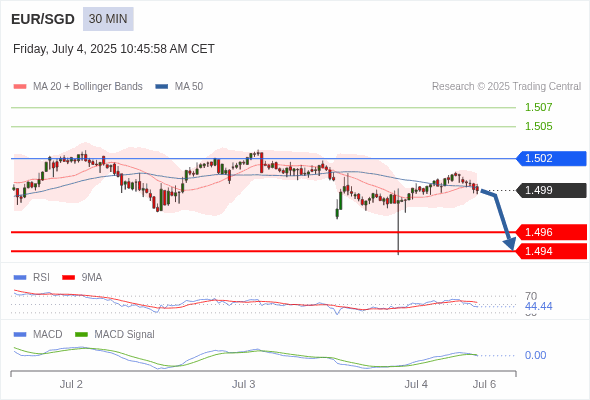This screenshot has height=400, width=590.
Task: Toggle the RSI legend entry
Action: (32, 277)
